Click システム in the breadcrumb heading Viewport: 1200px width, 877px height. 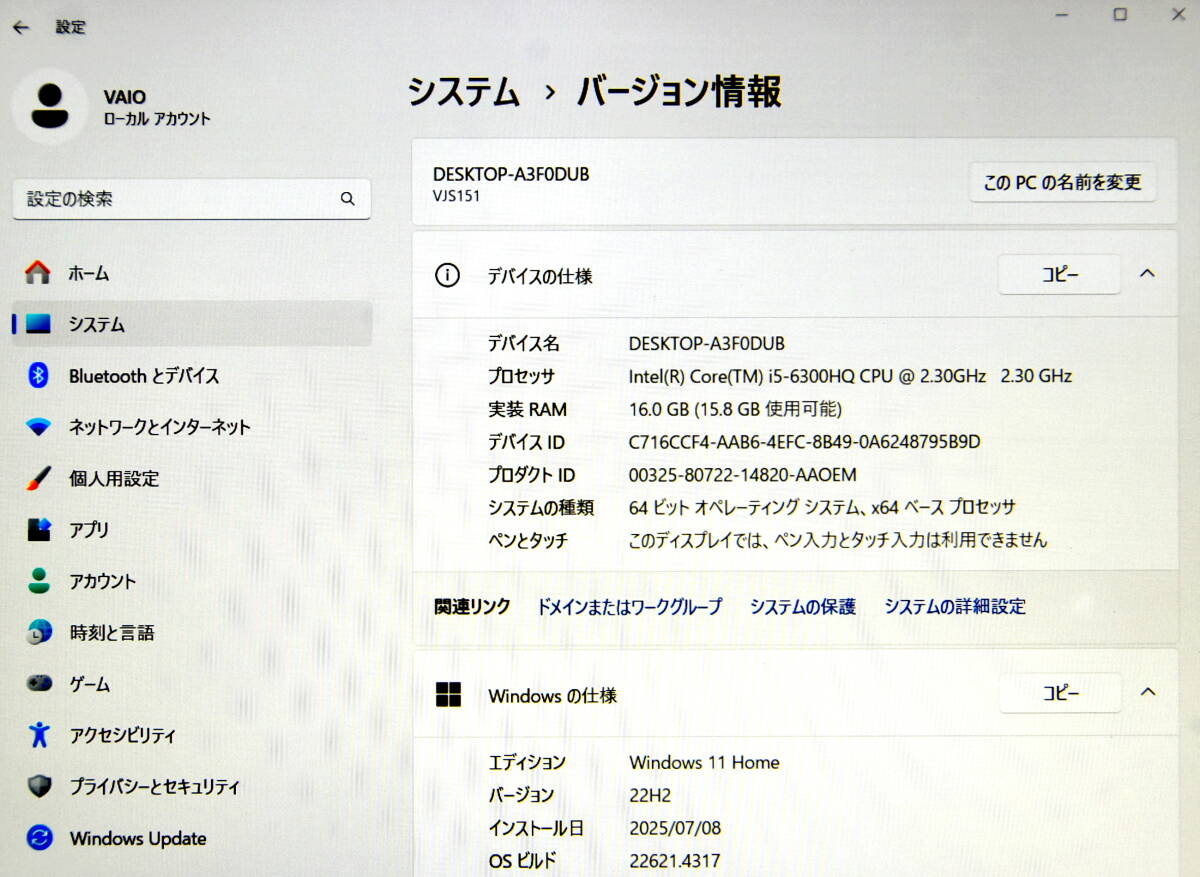tap(464, 92)
